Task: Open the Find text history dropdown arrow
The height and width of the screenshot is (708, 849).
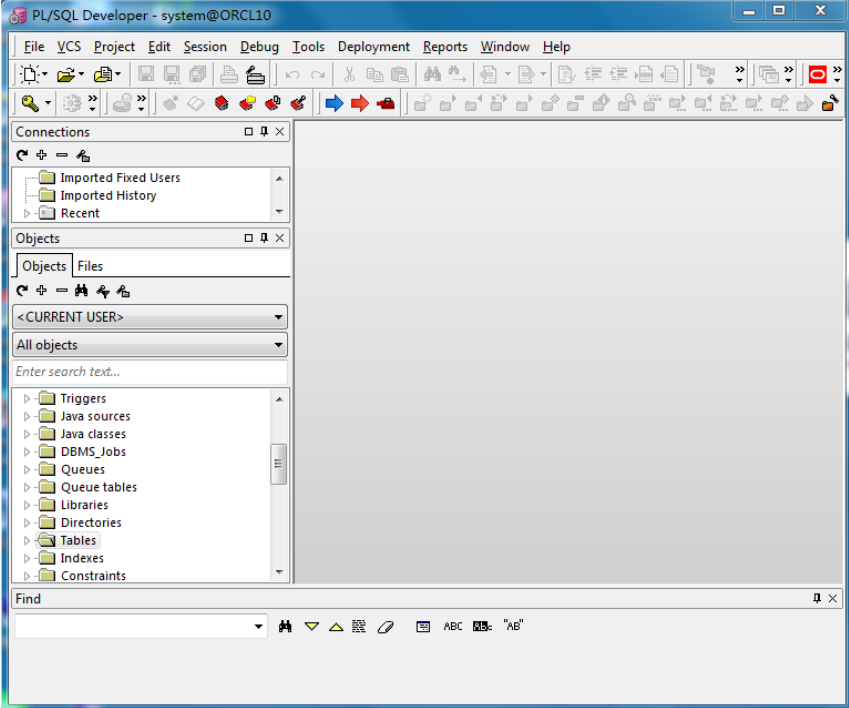Action: [259, 627]
